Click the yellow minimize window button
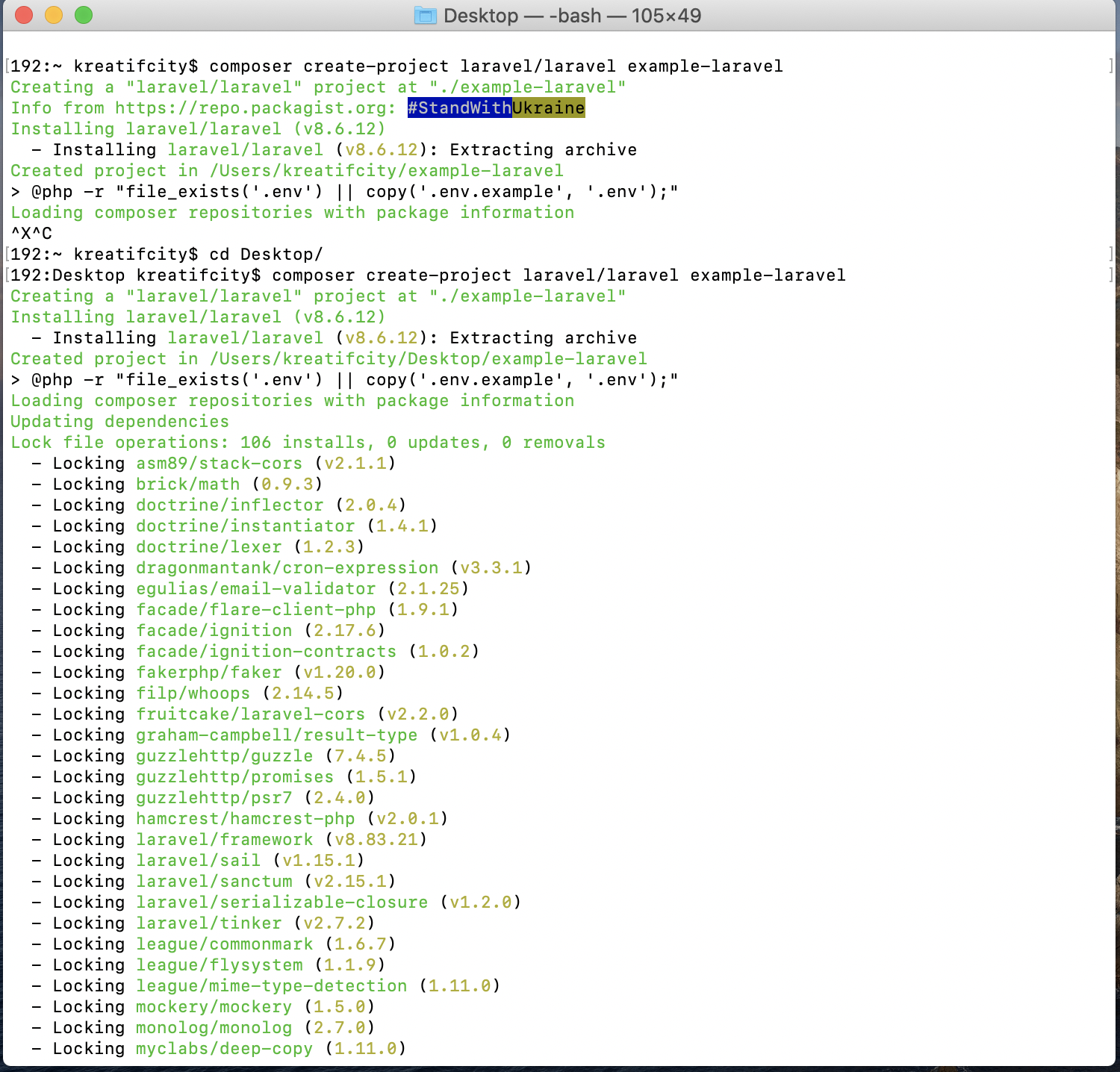This screenshot has width=1120, height=1072. pyautogui.click(x=54, y=15)
